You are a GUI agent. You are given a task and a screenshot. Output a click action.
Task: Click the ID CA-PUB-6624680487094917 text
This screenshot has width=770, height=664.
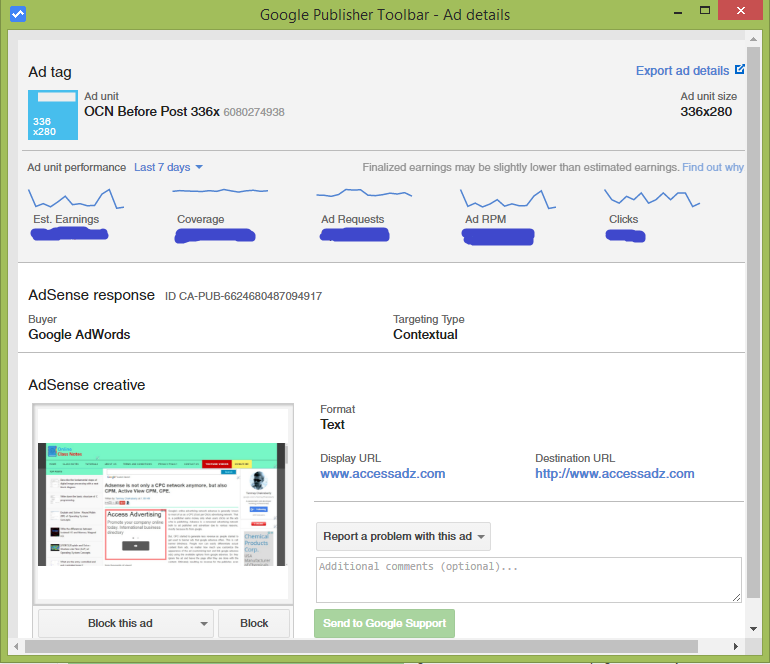pyautogui.click(x=243, y=296)
